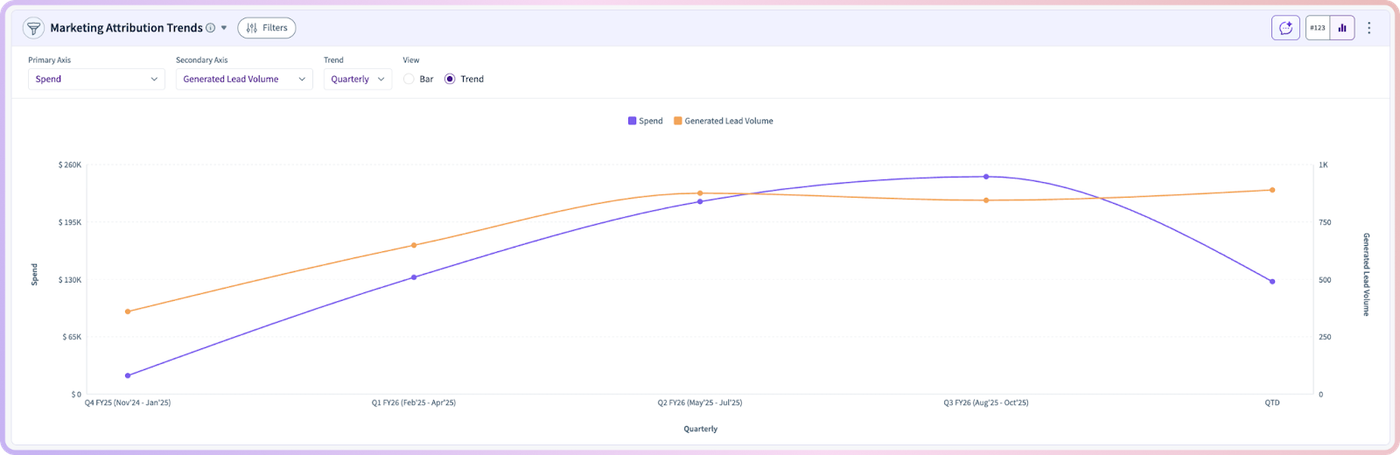Switch to the #123 table view
The width and height of the screenshot is (1400, 455).
[x=1318, y=28]
